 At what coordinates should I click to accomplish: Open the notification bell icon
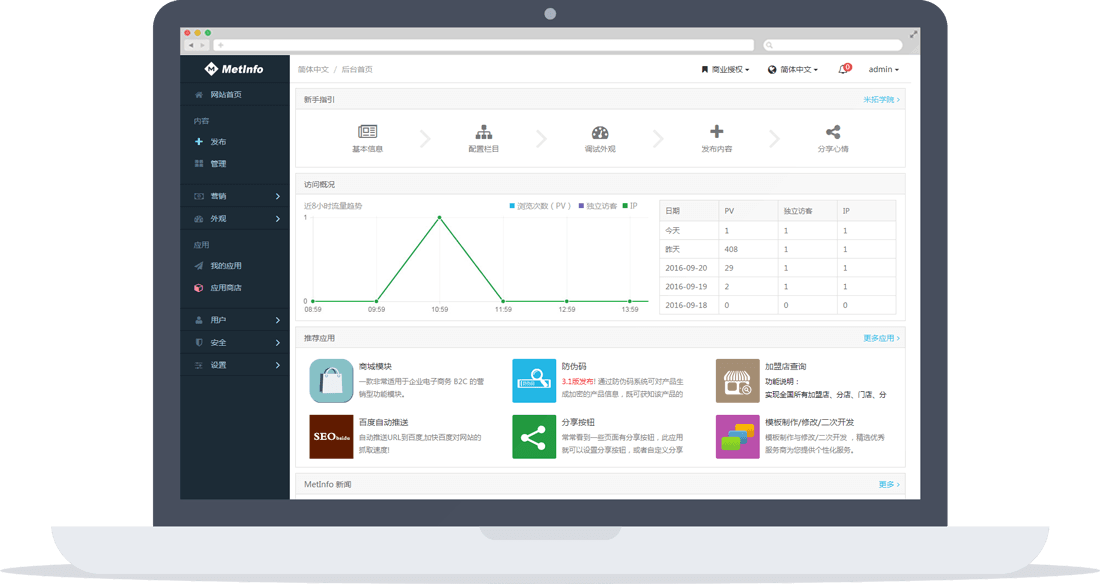[843, 70]
